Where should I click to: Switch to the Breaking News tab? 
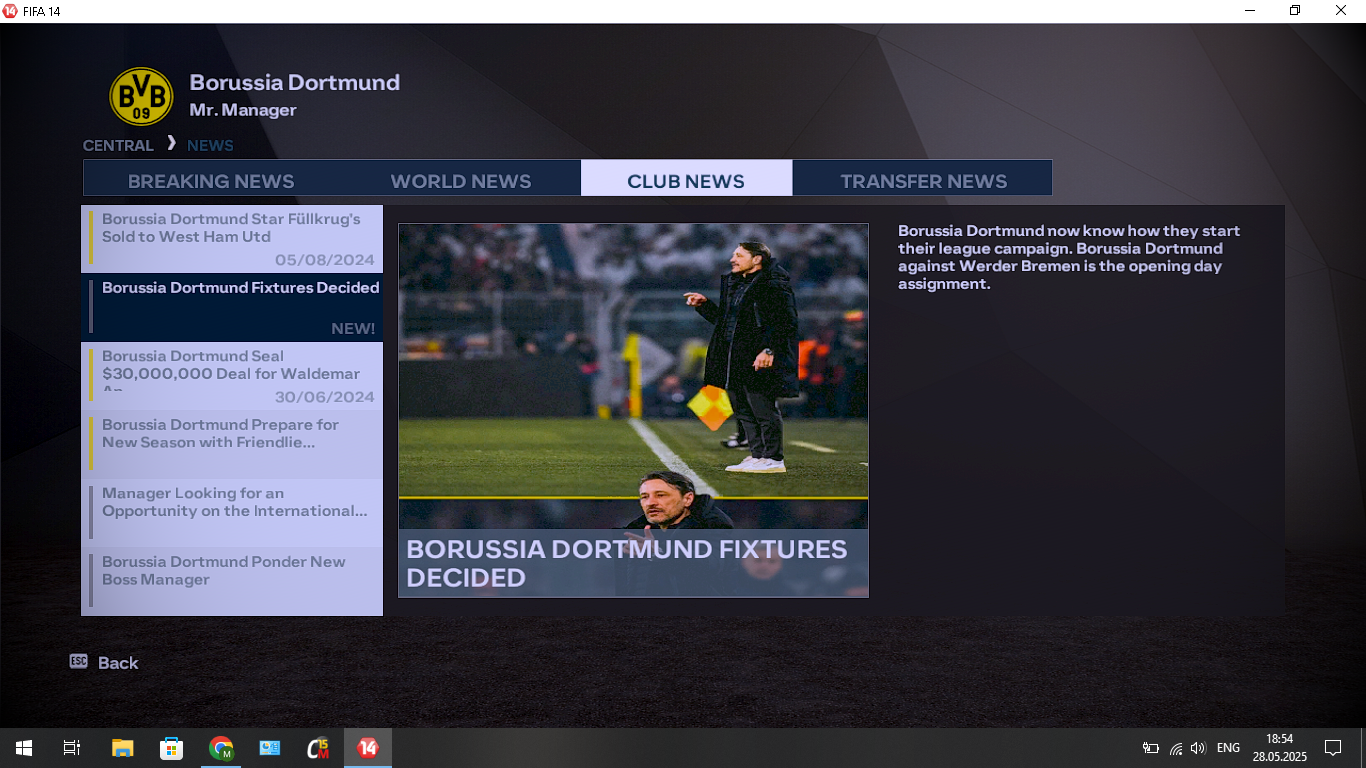[211, 181]
